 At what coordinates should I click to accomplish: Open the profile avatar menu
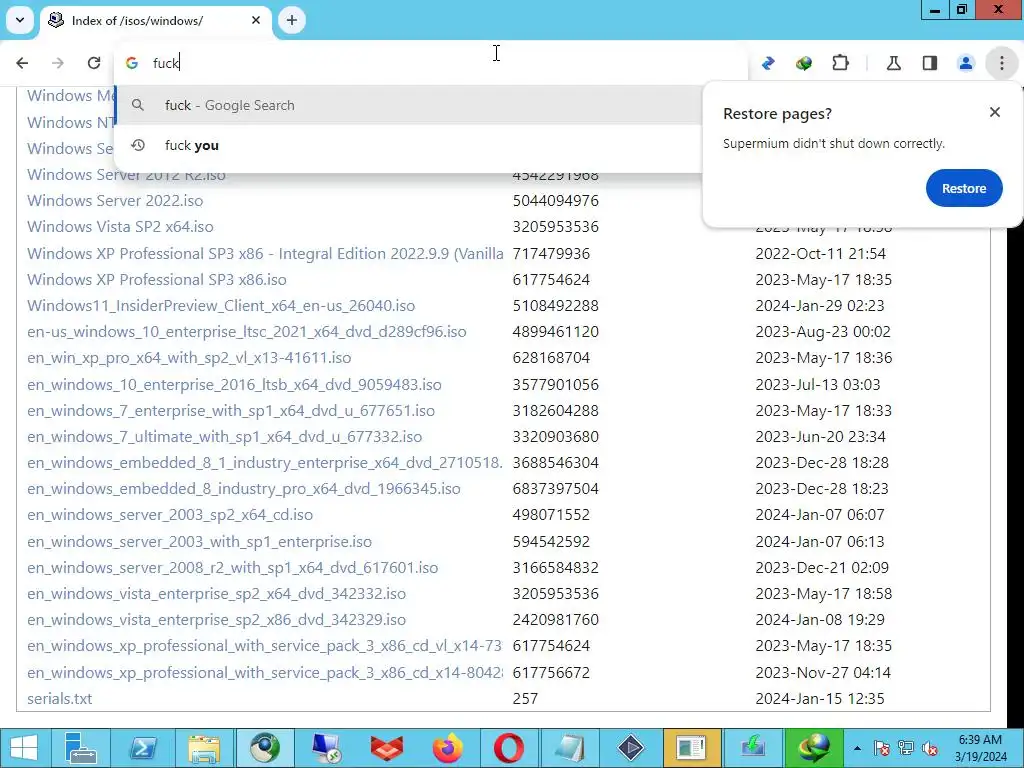[x=966, y=63]
